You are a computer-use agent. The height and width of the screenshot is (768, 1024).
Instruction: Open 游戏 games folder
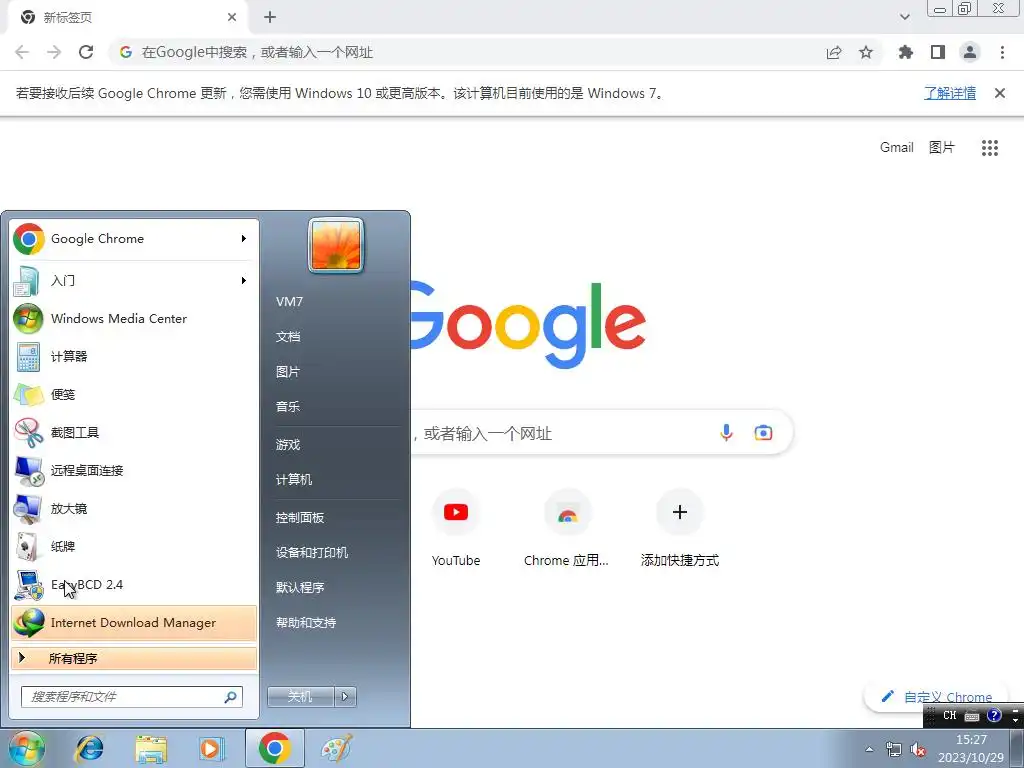(x=288, y=445)
